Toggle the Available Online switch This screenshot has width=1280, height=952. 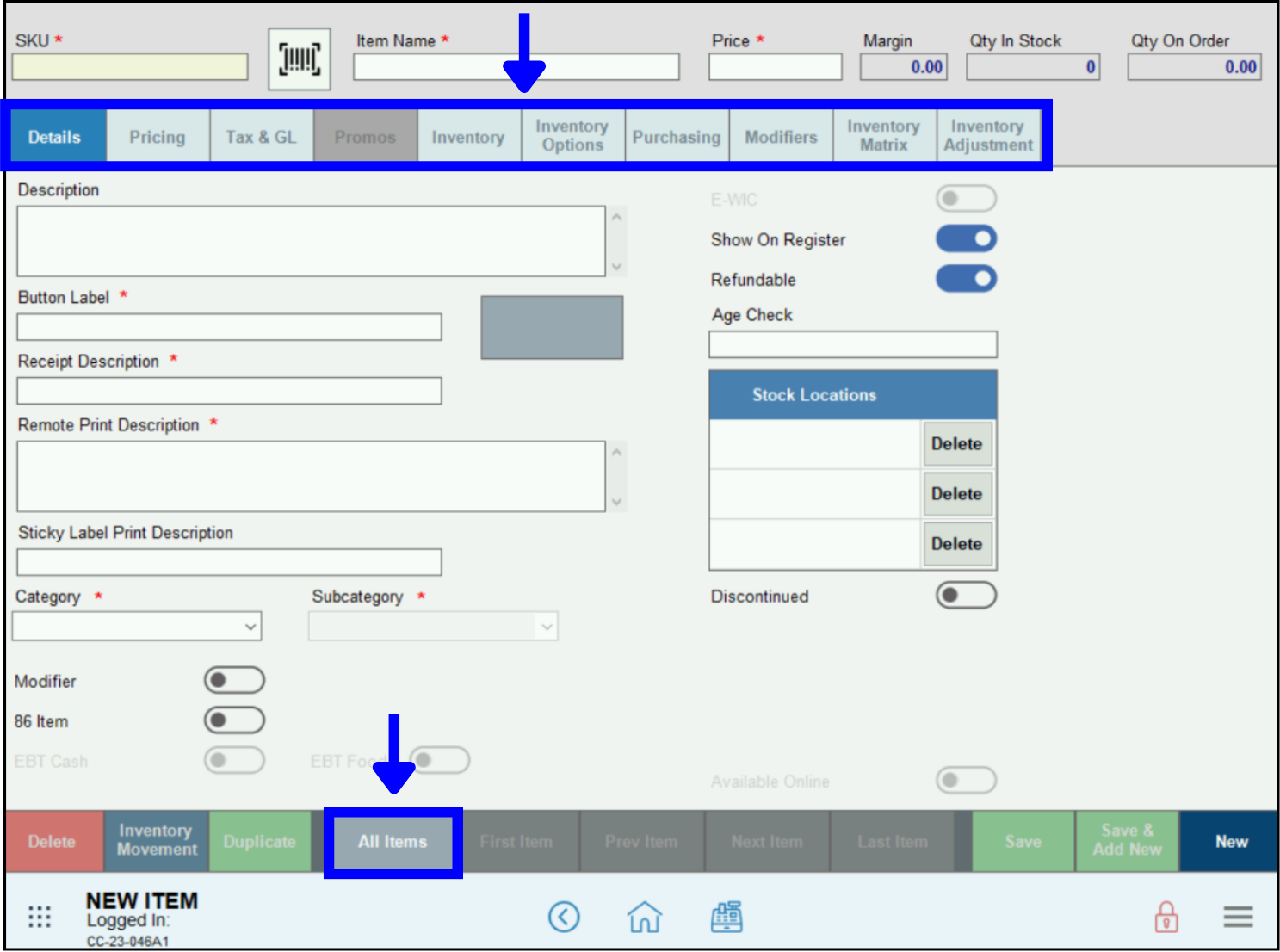966,781
